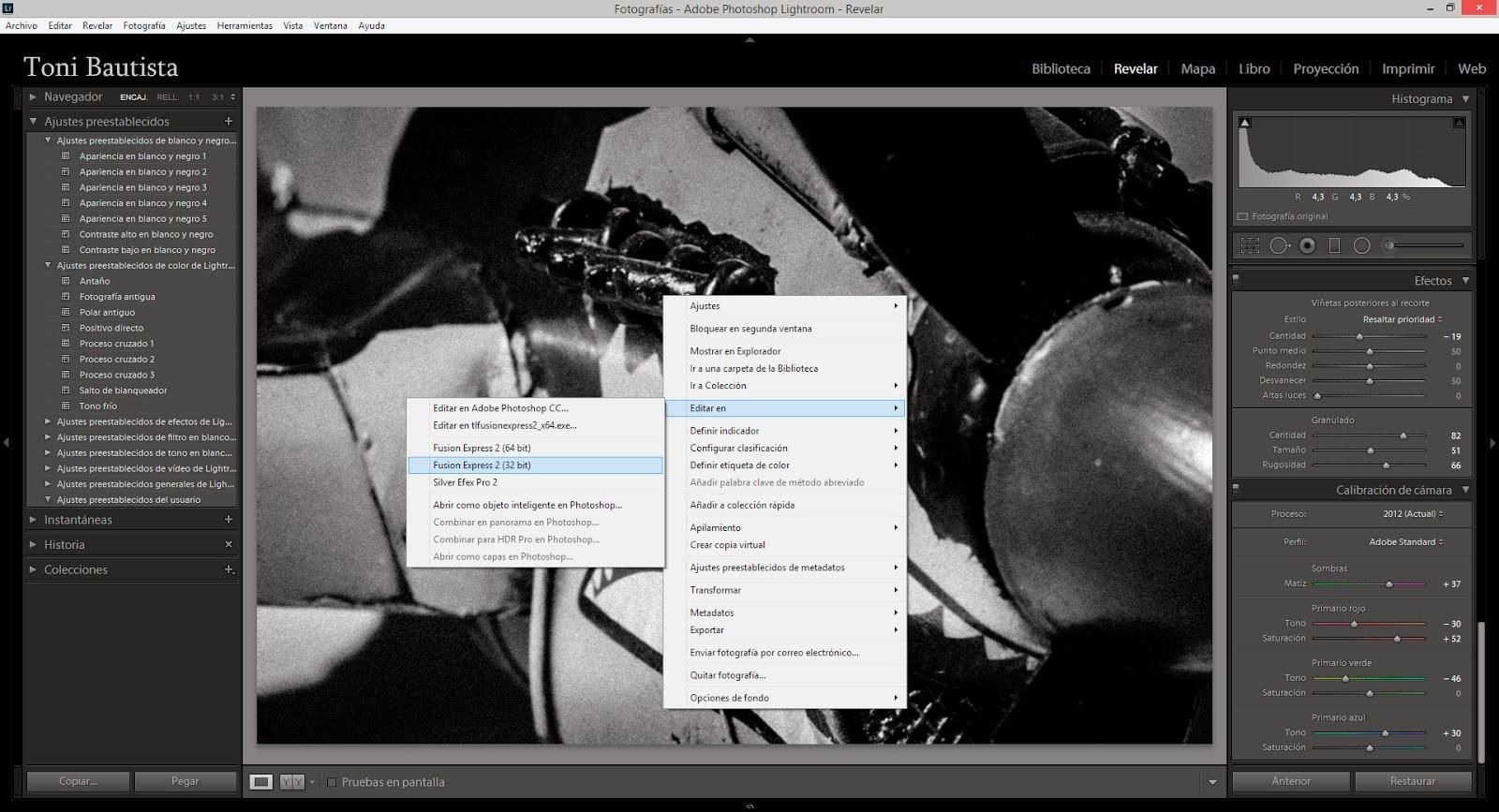Enable Pruebas en pantalla checkbox
The height and width of the screenshot is (812, 1499).
pyautogui.click(x=331, y=782)
